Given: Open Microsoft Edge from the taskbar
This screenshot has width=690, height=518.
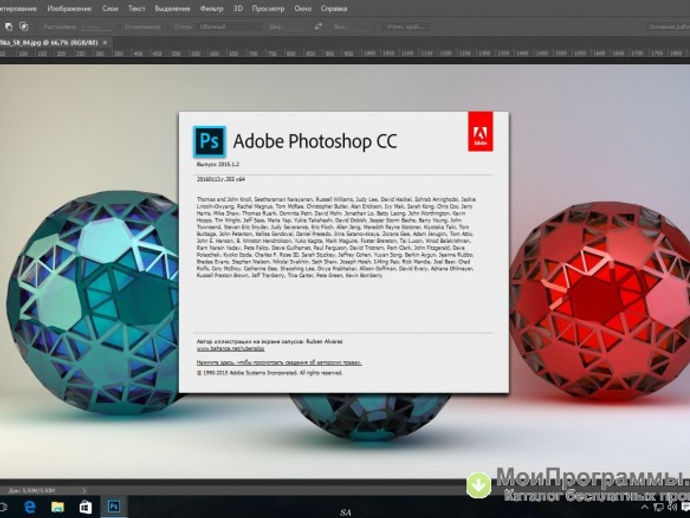Looking at the screenshot, I should (30, 507).
